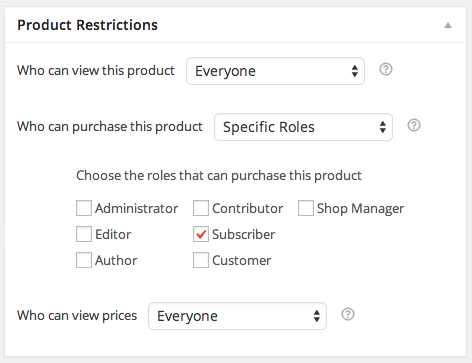472x363 pixels.
Task: Open the 'Who can purchase this product' dropdown
Action: tap(303, 127)
